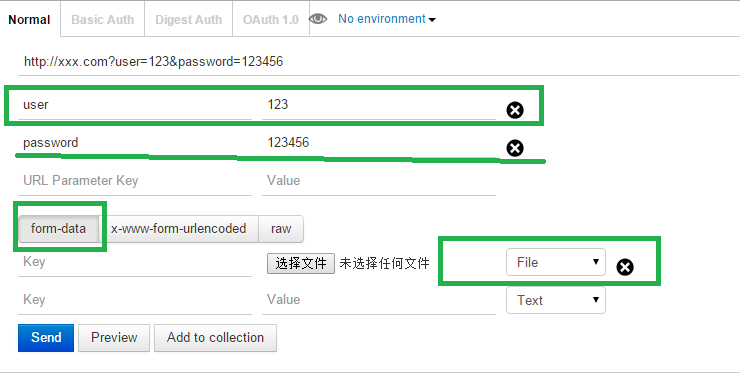Click the 123456 value field

coord(379,143)
